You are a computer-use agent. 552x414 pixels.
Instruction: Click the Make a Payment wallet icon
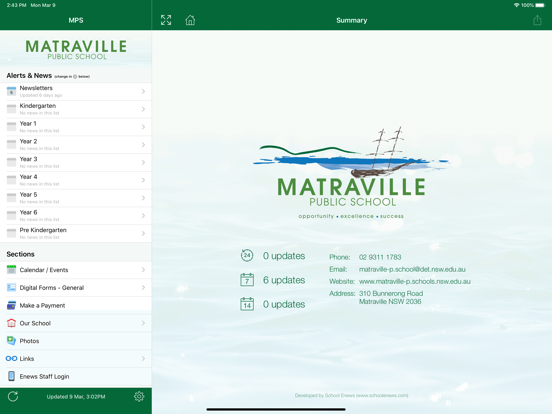(11, 305)
